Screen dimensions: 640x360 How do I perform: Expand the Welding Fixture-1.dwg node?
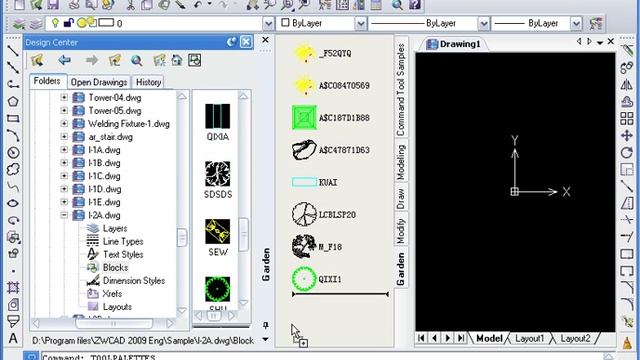click(x=64, y=124)
